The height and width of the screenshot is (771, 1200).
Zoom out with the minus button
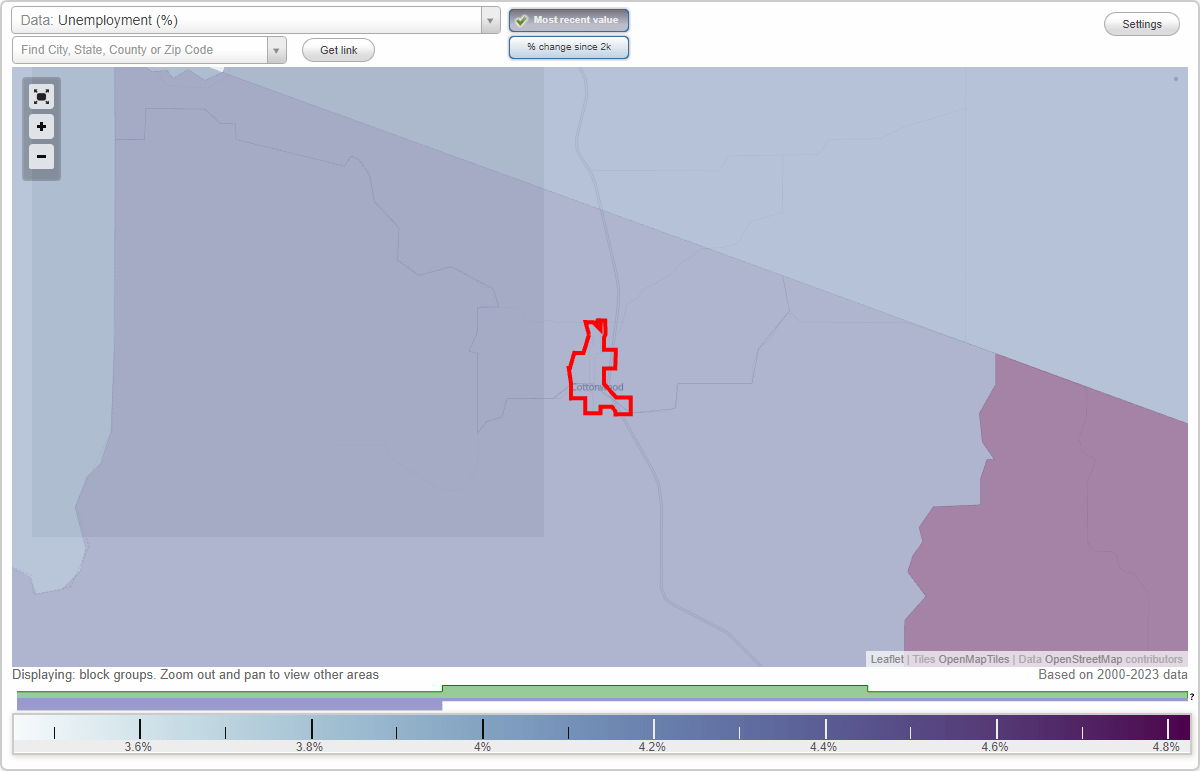click(41, 156)
